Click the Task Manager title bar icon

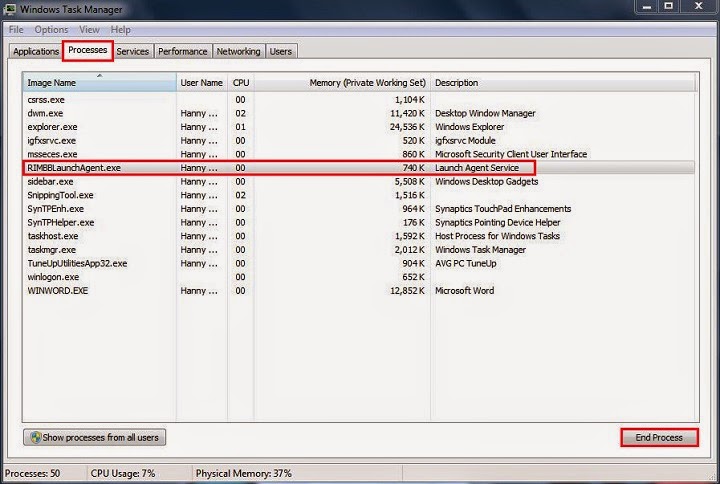[10, 9]
